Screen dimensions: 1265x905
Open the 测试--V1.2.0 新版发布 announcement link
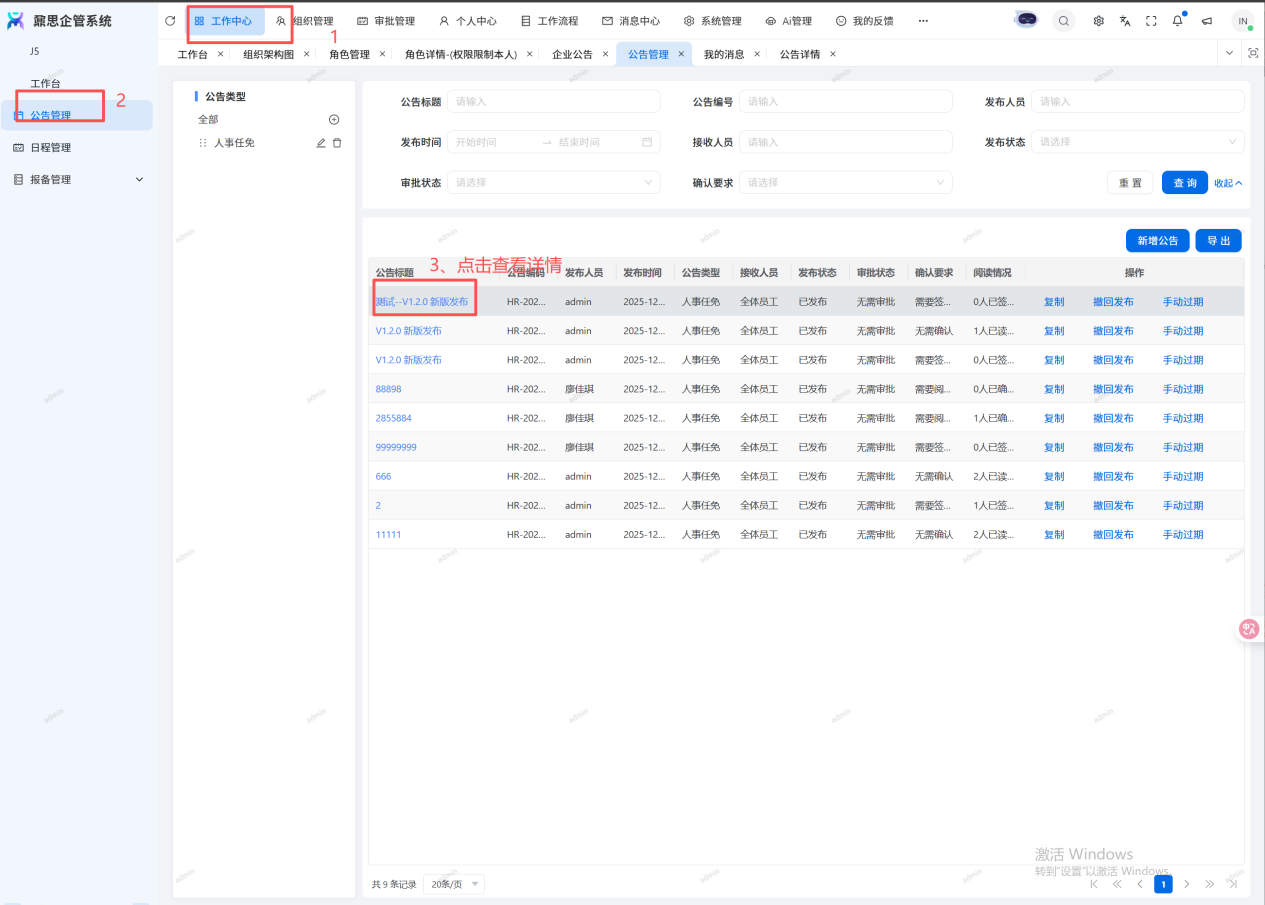[422, 302]
